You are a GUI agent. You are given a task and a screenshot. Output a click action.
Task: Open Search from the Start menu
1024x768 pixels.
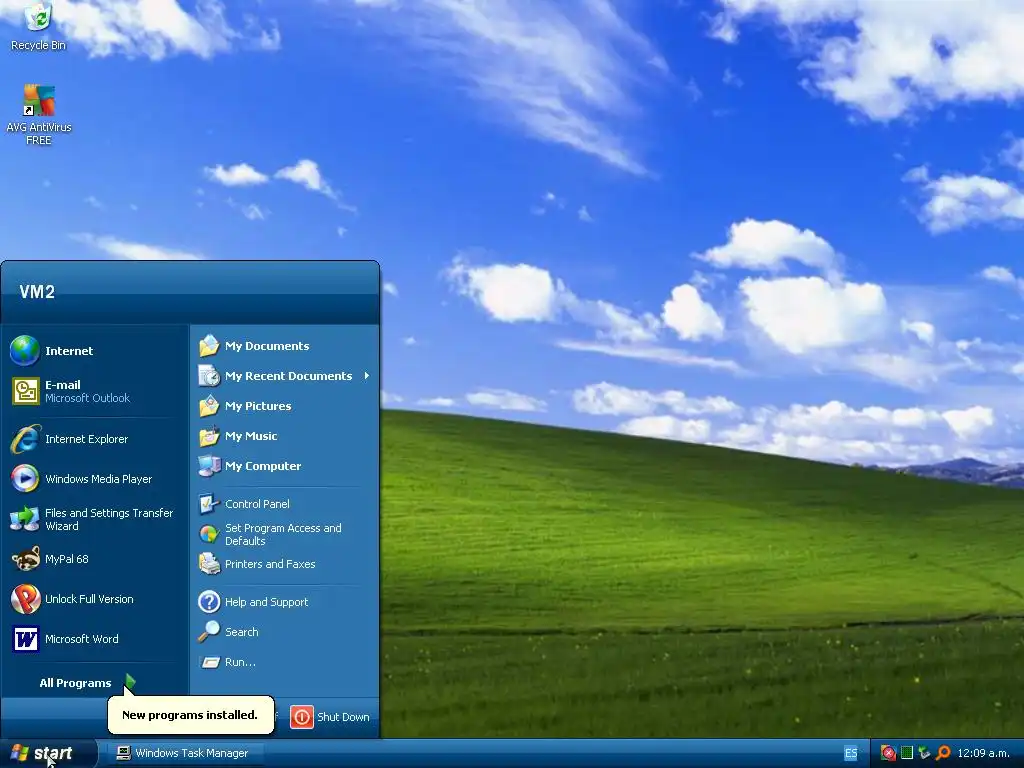[284, 632]
